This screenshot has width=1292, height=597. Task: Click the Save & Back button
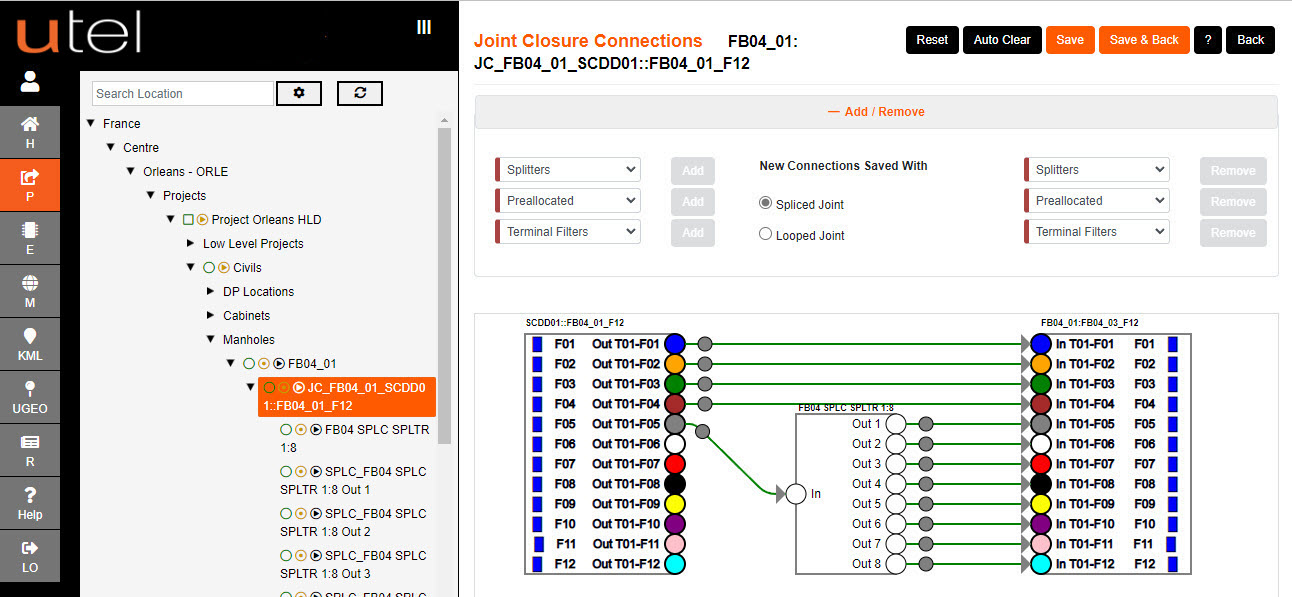tap(1144, 40)
